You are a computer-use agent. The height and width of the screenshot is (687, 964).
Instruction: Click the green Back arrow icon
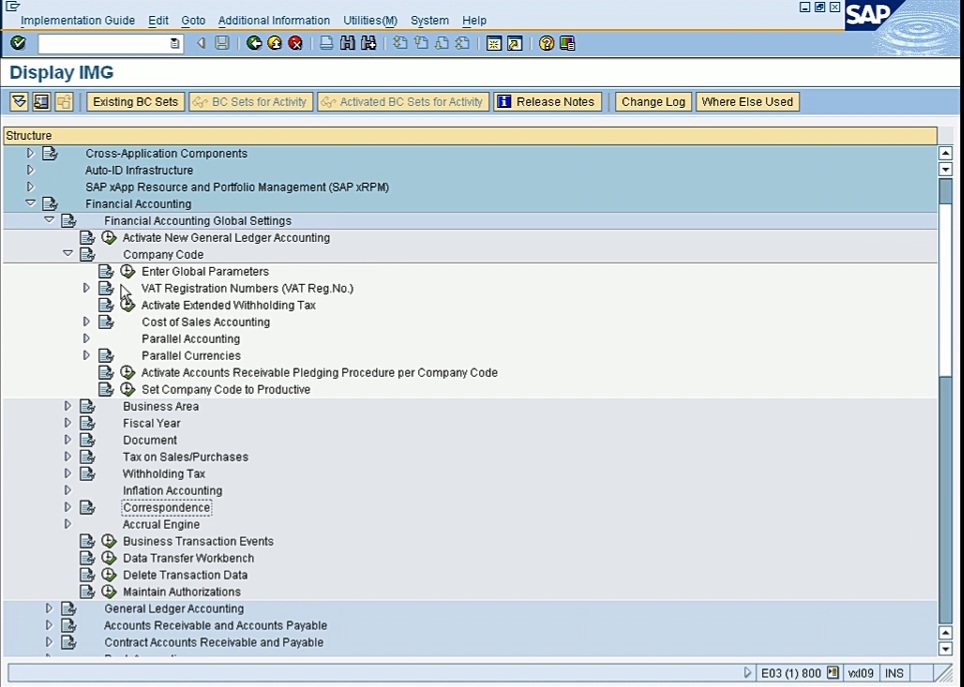[x=254, y=43]
